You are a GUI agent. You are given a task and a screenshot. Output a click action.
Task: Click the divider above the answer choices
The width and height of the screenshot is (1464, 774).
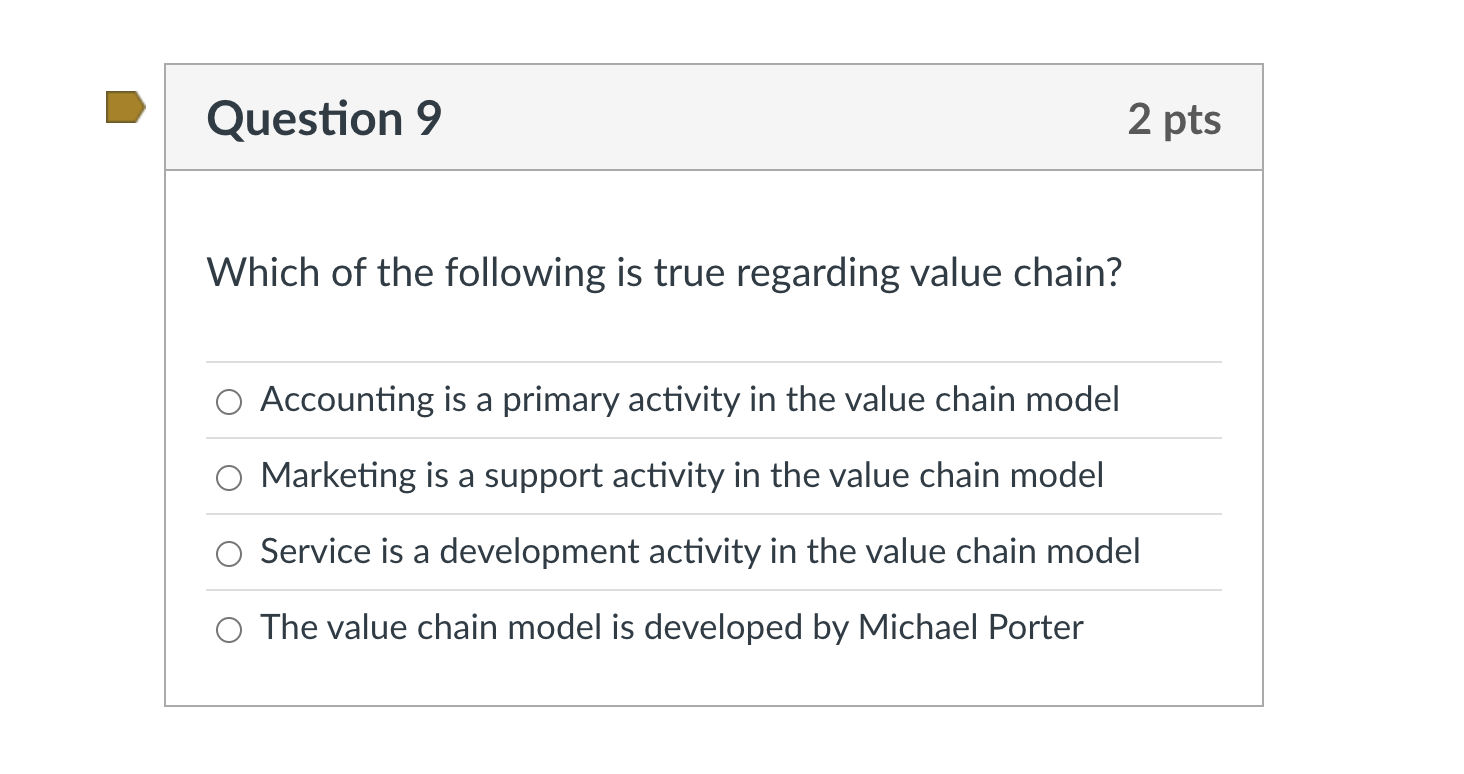tap(712, 362)
